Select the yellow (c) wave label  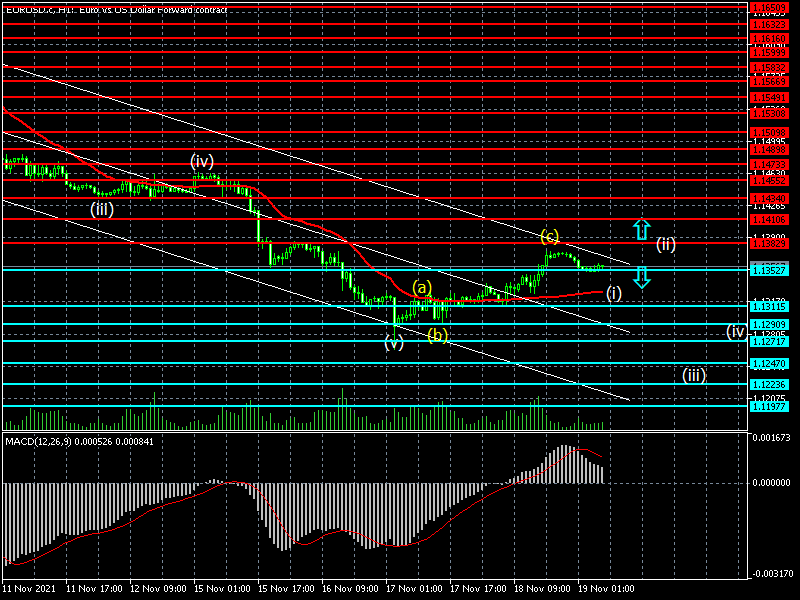point(549,237)
